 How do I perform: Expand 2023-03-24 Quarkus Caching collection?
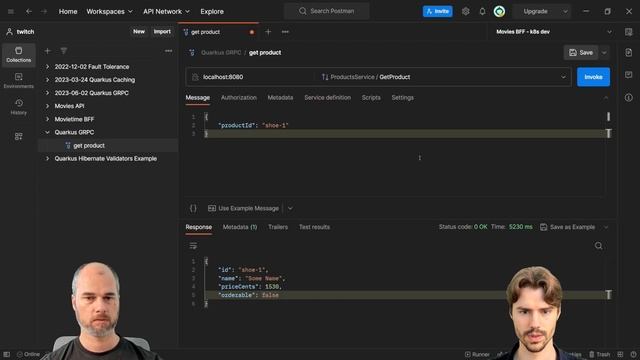tap(47, 80)
